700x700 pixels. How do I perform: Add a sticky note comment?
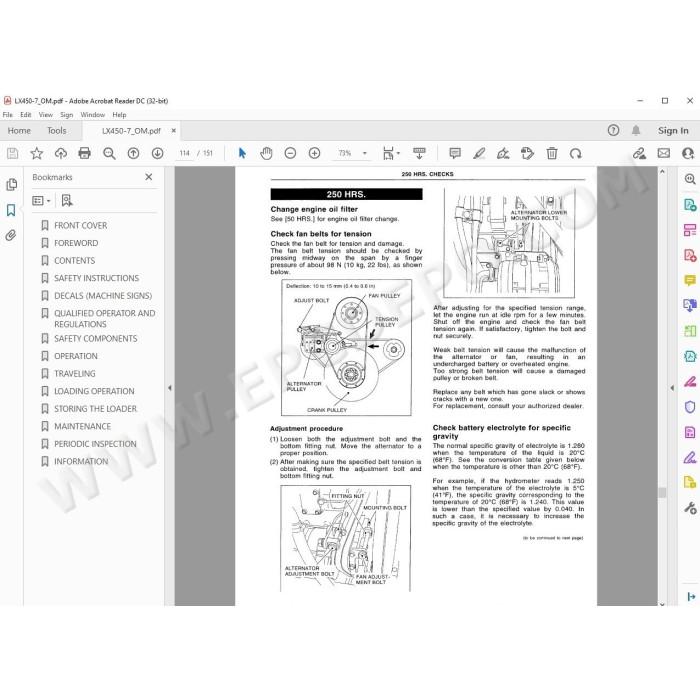pos(455,154)
